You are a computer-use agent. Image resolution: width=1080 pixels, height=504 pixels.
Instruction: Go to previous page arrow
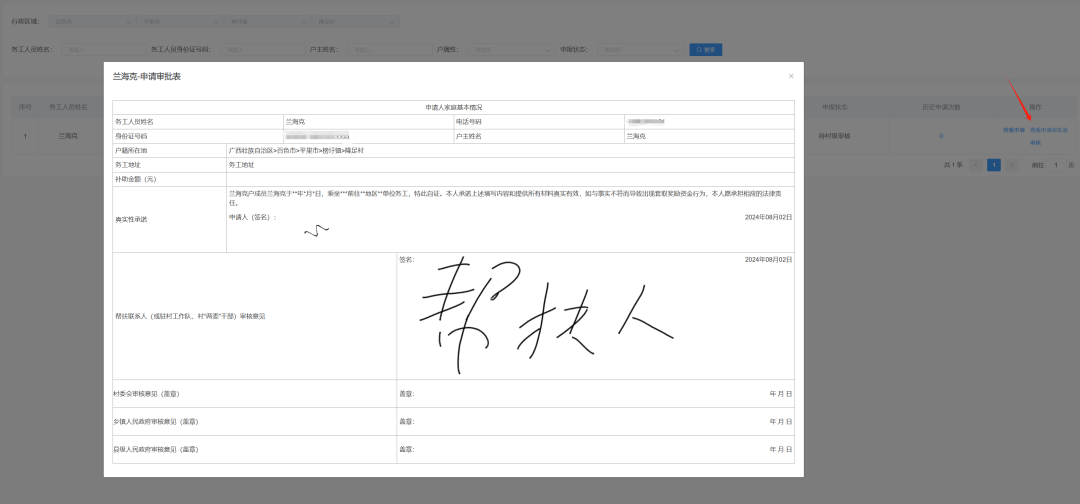pyautogui.click(x=976, y=165)
